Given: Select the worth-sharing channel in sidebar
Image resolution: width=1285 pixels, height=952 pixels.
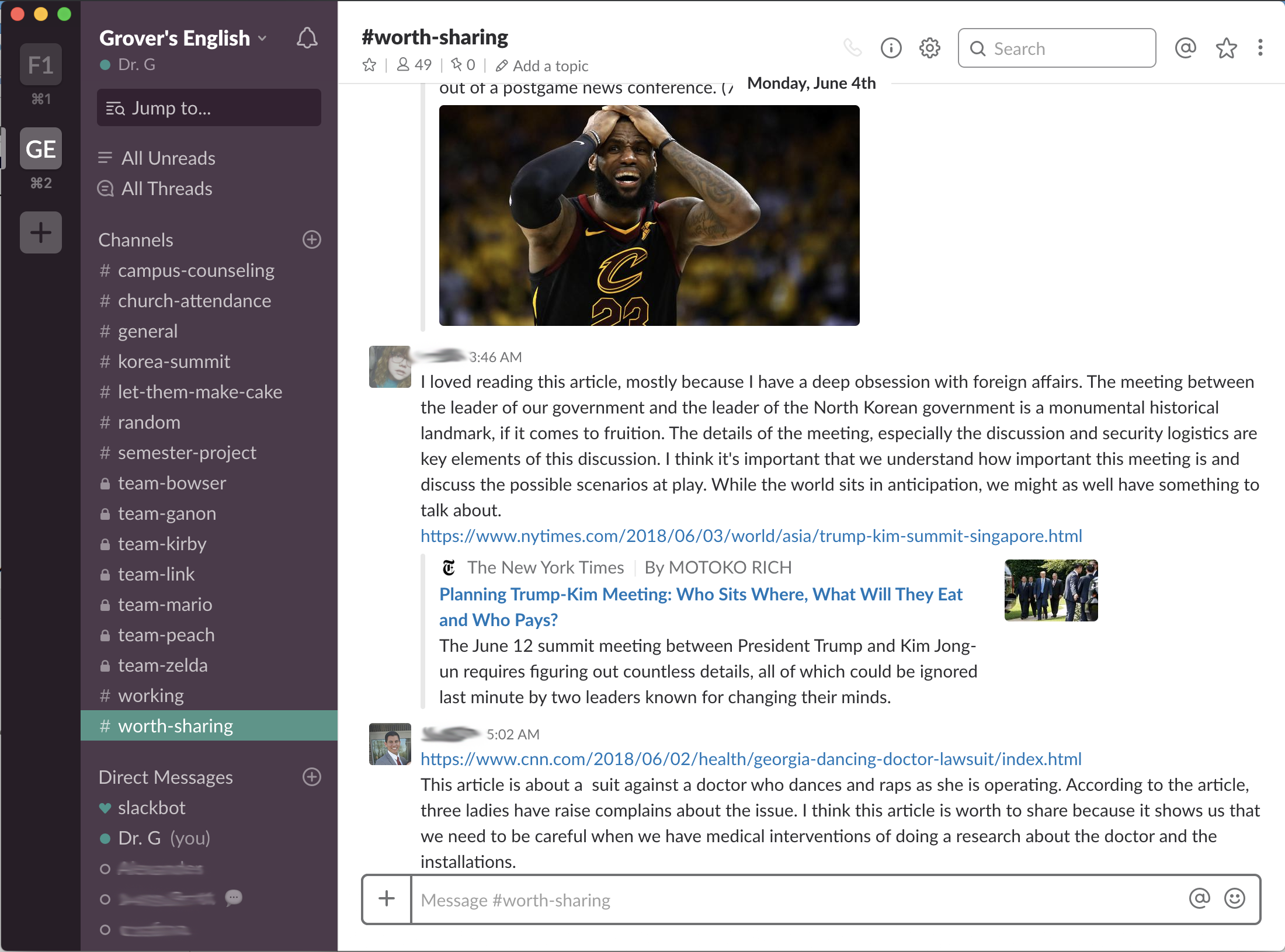Looking at the screenshot, I should coord(209,726).
